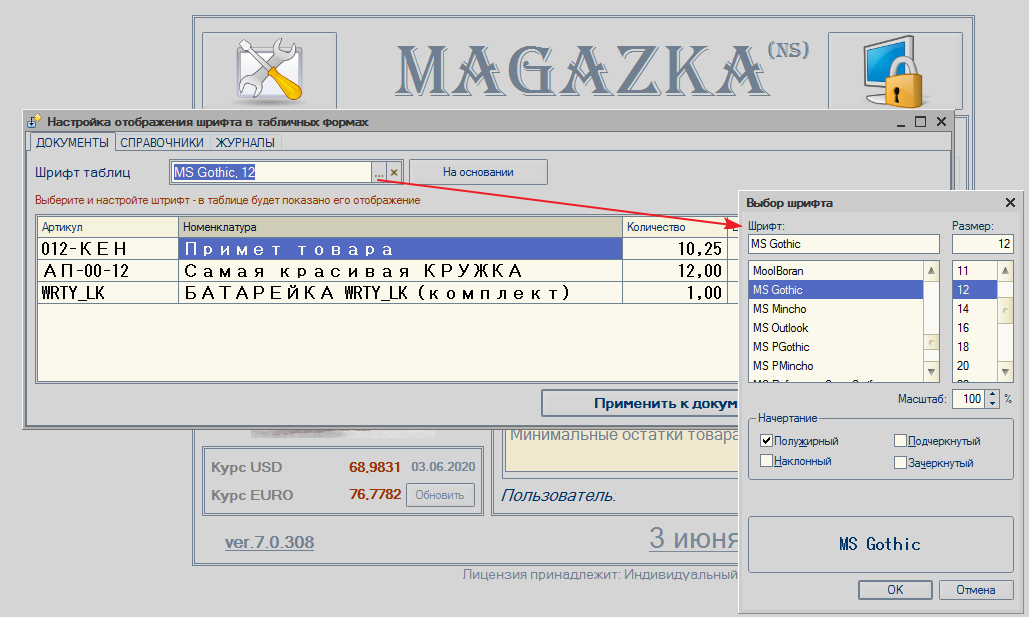Close the Выбор шрифта dialog
Screen dimensions: 1029x617
point(1011,203)
